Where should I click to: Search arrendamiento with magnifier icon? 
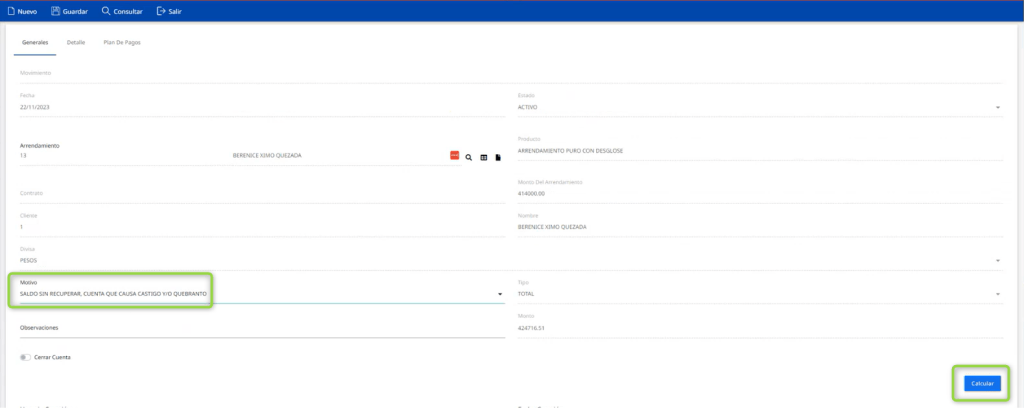coord(469,157)
